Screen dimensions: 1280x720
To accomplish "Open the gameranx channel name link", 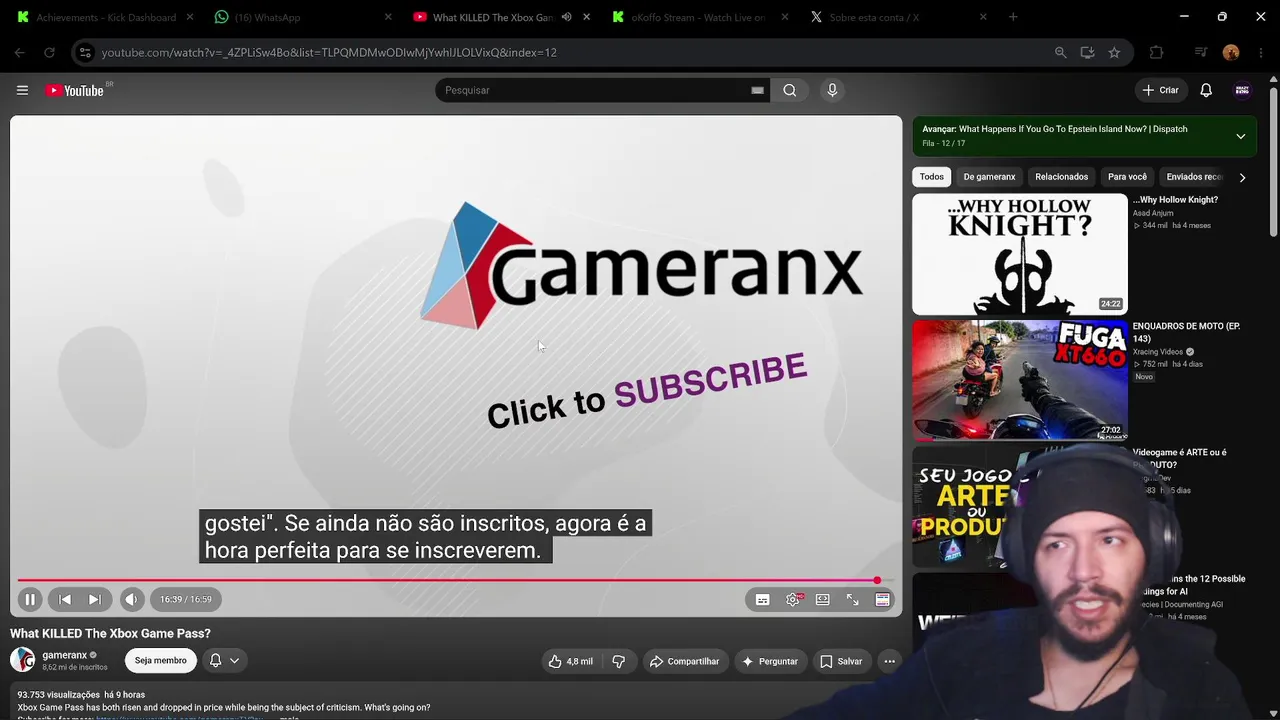I will (x=64, y=655).
